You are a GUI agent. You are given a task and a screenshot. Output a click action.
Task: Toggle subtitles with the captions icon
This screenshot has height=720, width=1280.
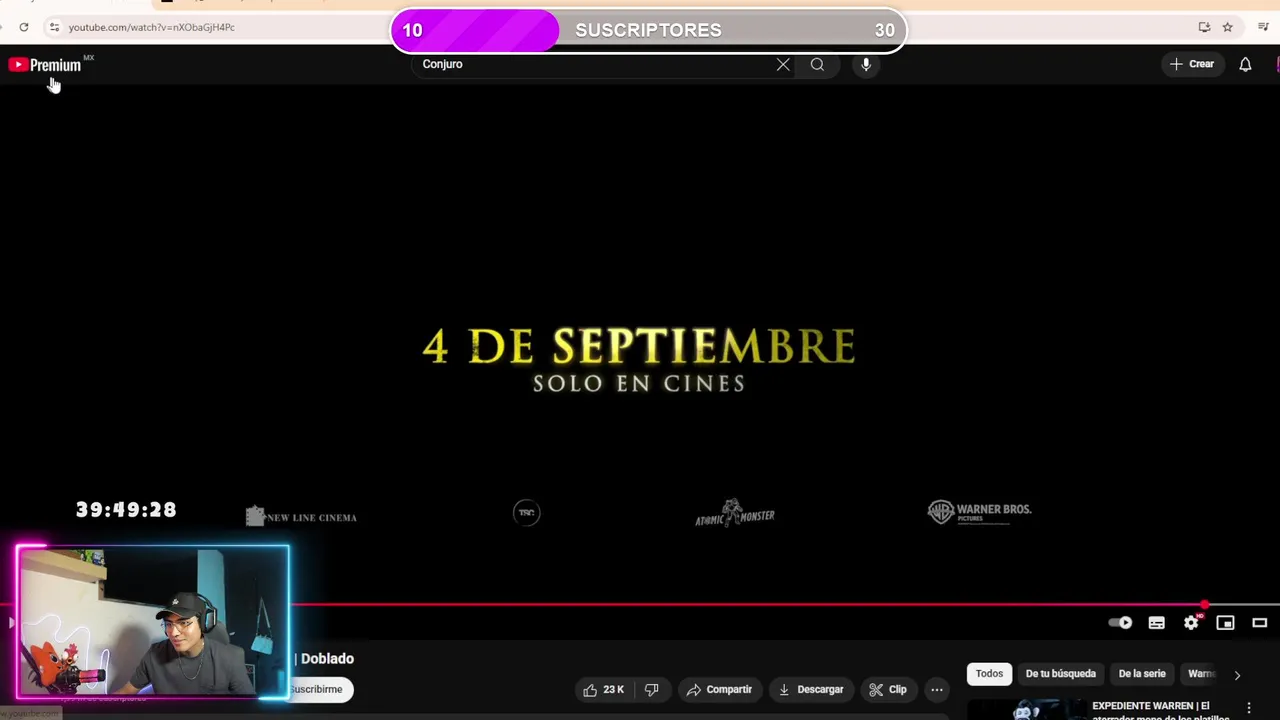click(1157, 623)
